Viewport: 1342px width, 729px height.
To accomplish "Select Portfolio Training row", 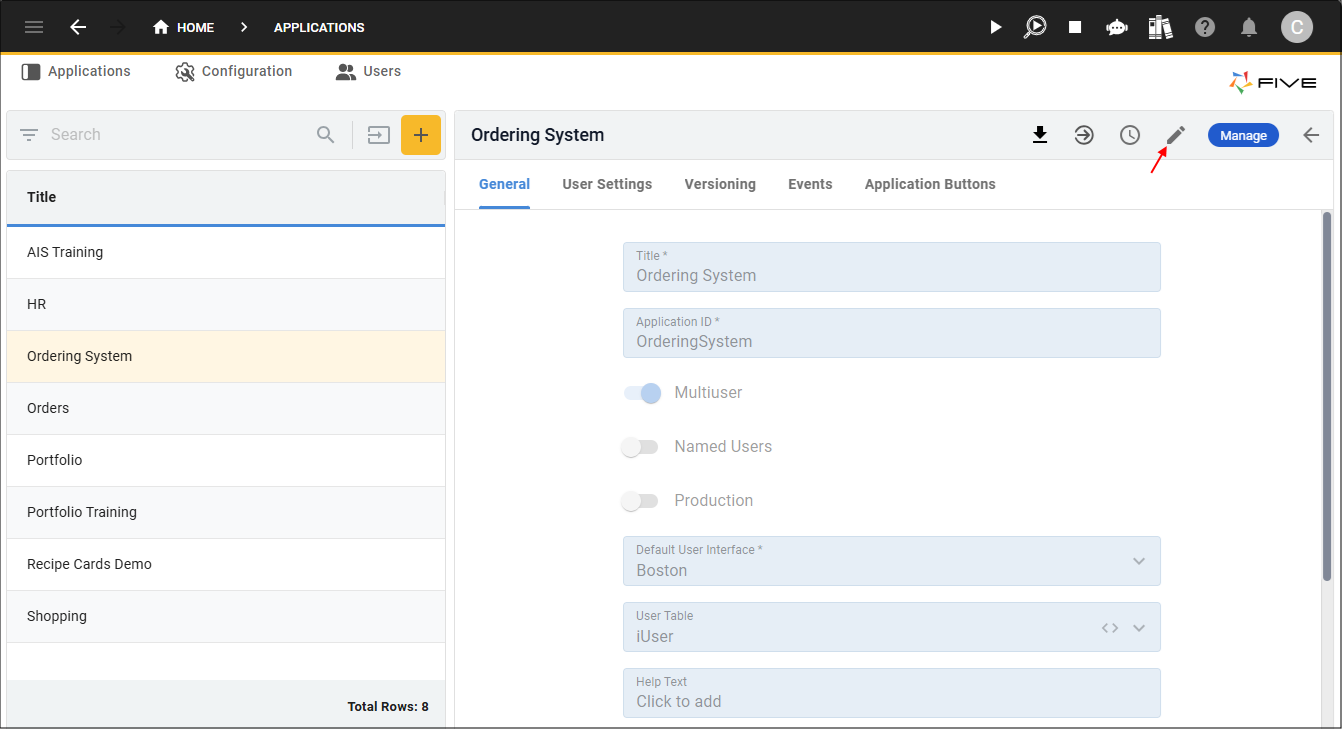I will 226,512.
